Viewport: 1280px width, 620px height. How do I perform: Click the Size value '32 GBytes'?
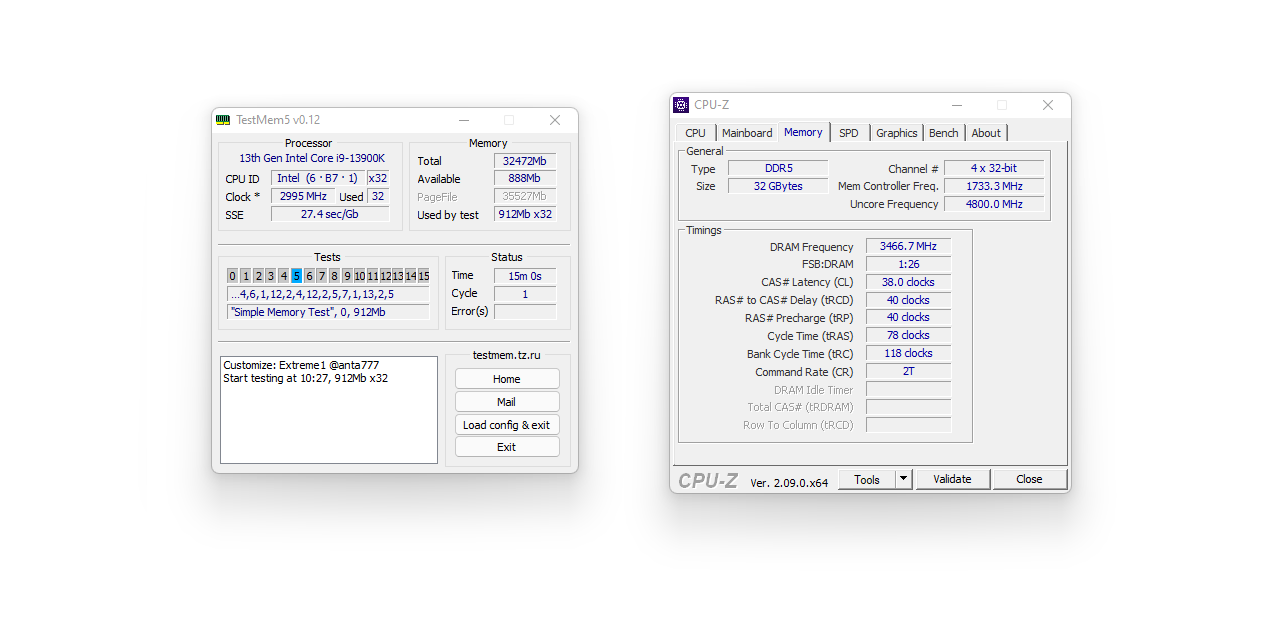[778, 186]
